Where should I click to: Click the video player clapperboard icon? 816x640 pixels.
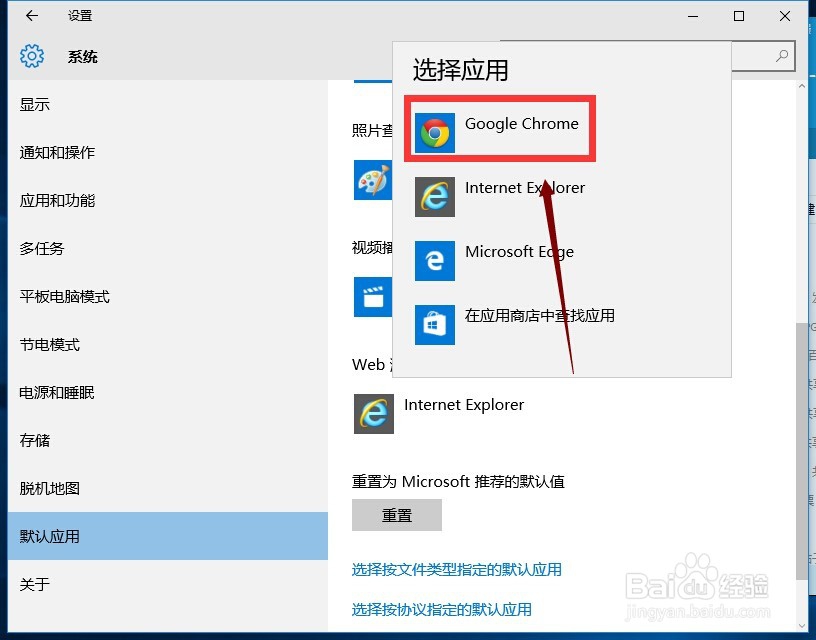pos(373,297)
